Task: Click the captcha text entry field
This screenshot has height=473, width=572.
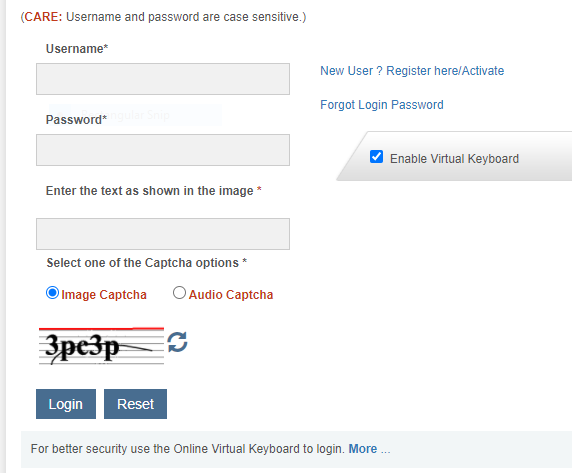Action: (163, 234)
